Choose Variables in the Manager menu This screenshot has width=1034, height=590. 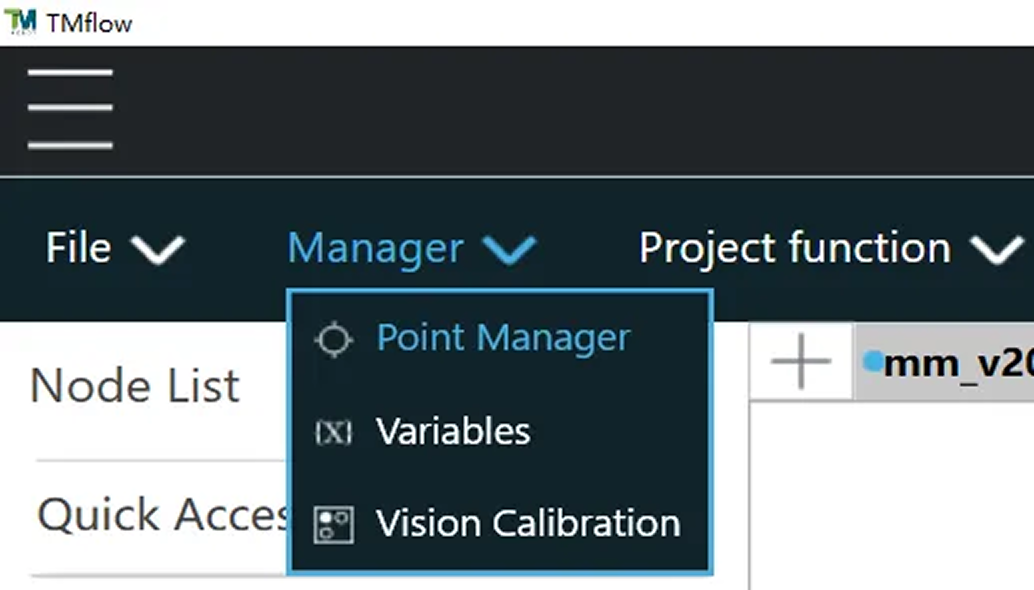(x=453, y=432)
